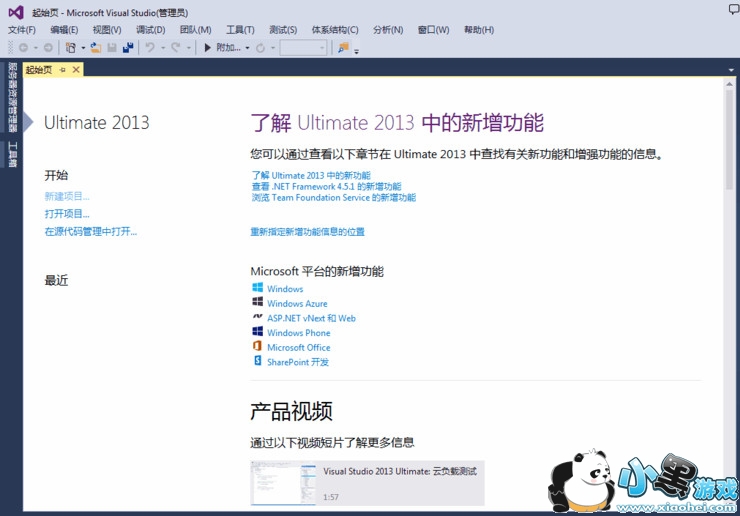The image size is (740, 516).
Task: Click 重新指定新增功能信息的位置 link
Action: [308, 231]
